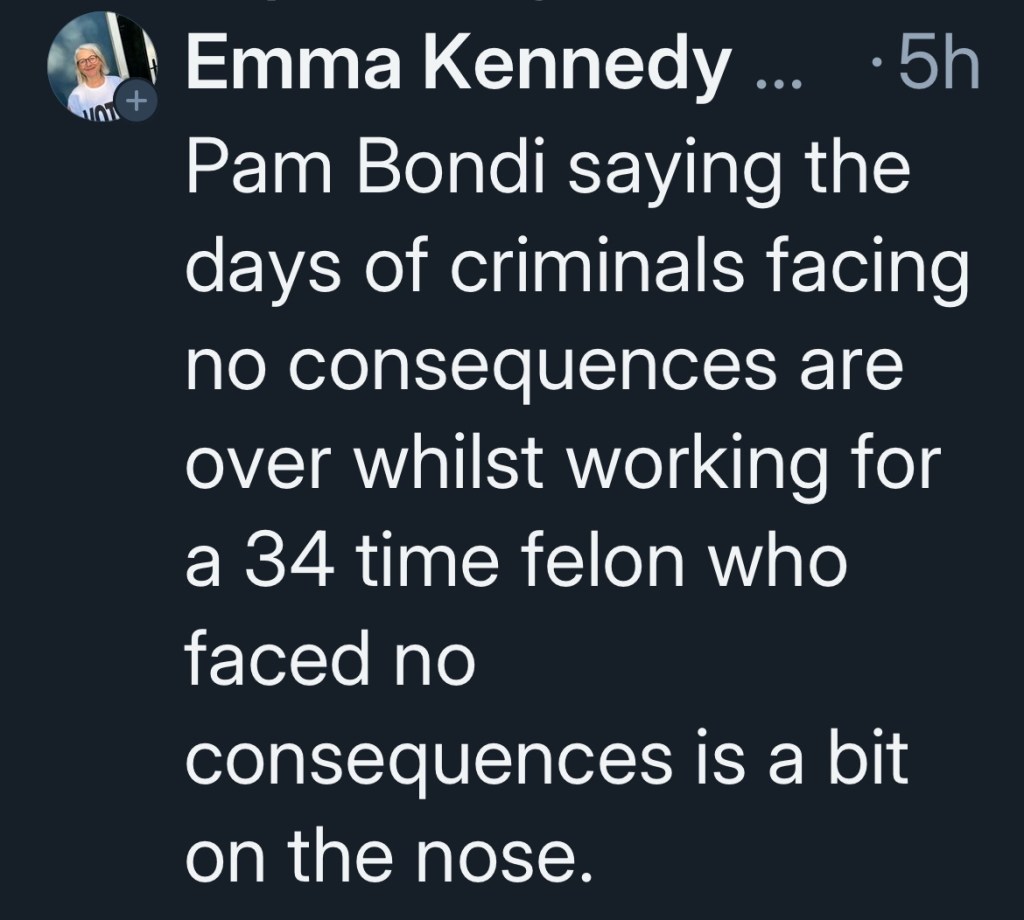Click the line "days of criminals facing"
Viewport: 1024px width, 920px height.
577,269
